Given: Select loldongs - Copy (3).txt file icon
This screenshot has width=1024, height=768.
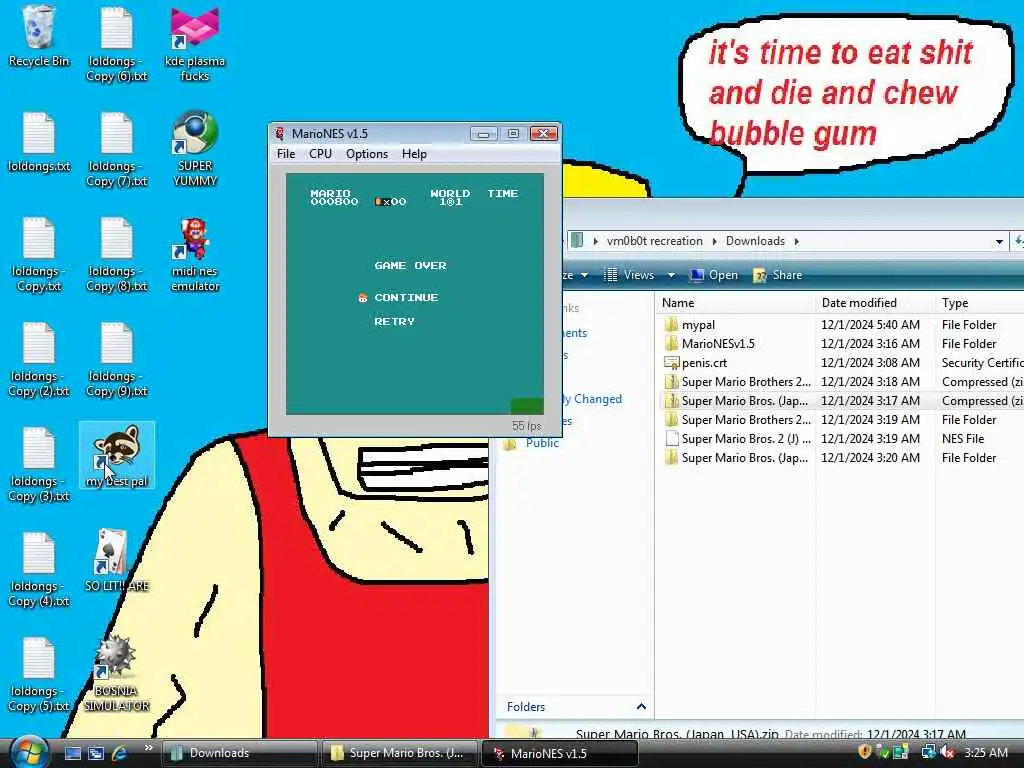Looking at the screenshot, I should 39,464.
